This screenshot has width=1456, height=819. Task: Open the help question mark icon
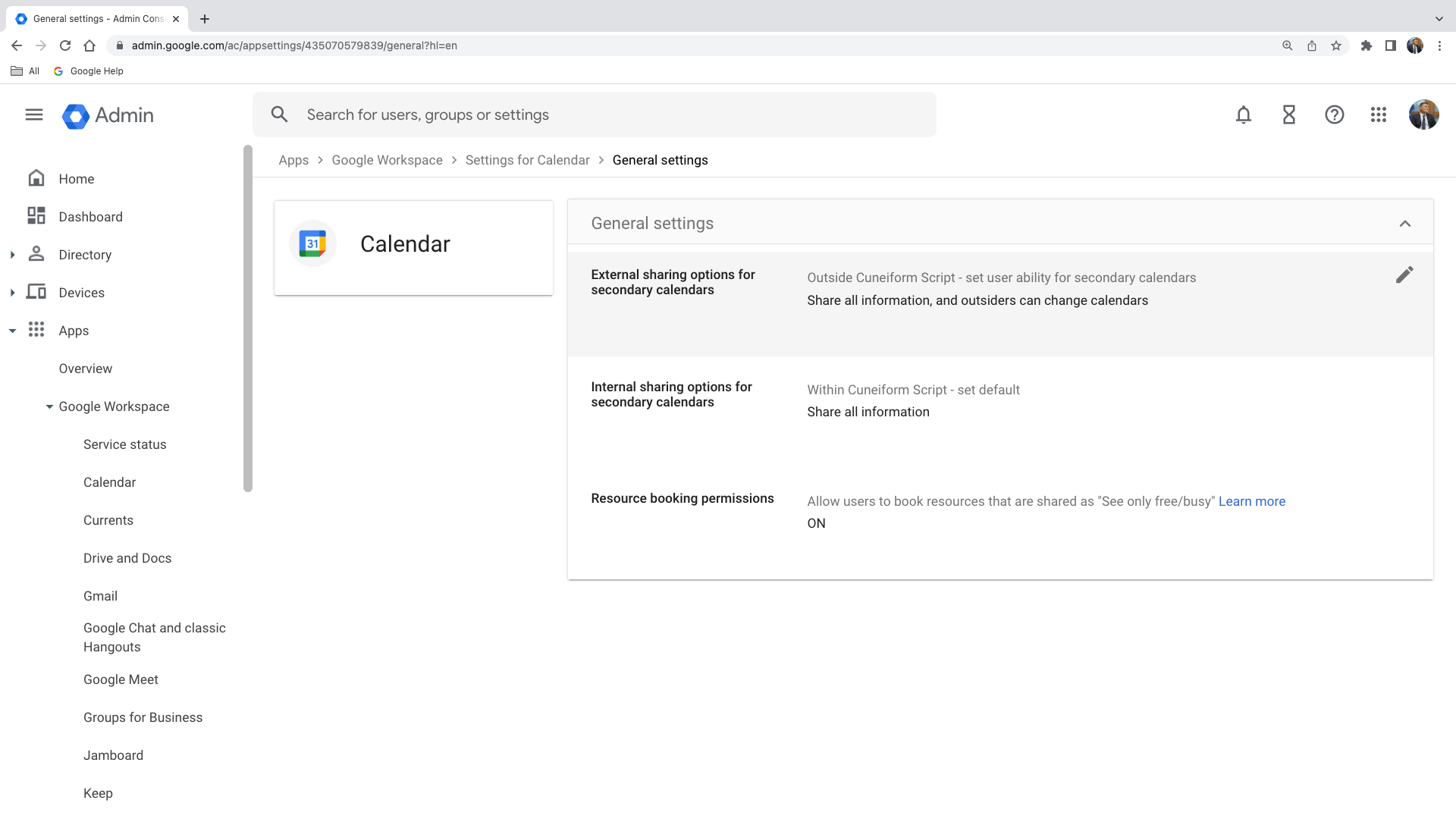(1334, 115)
